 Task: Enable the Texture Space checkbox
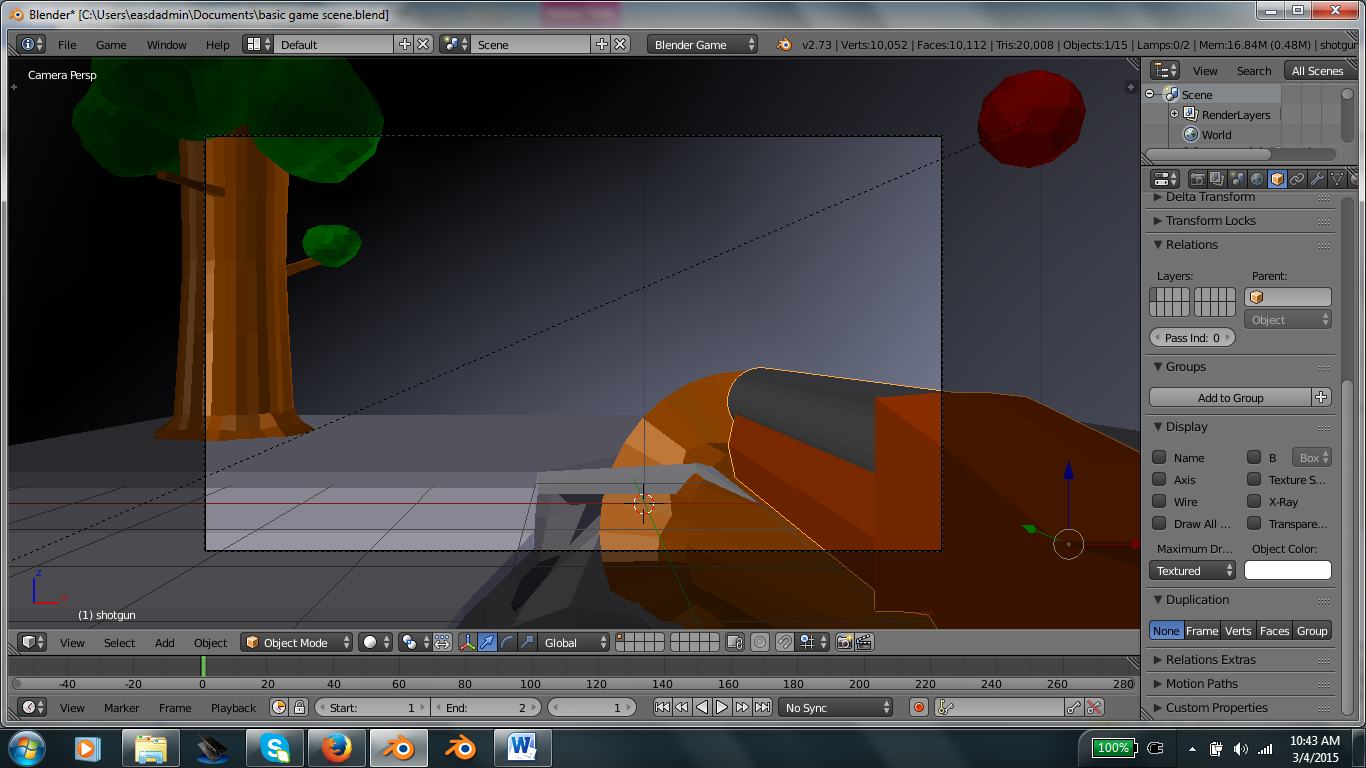(1254, 479)
